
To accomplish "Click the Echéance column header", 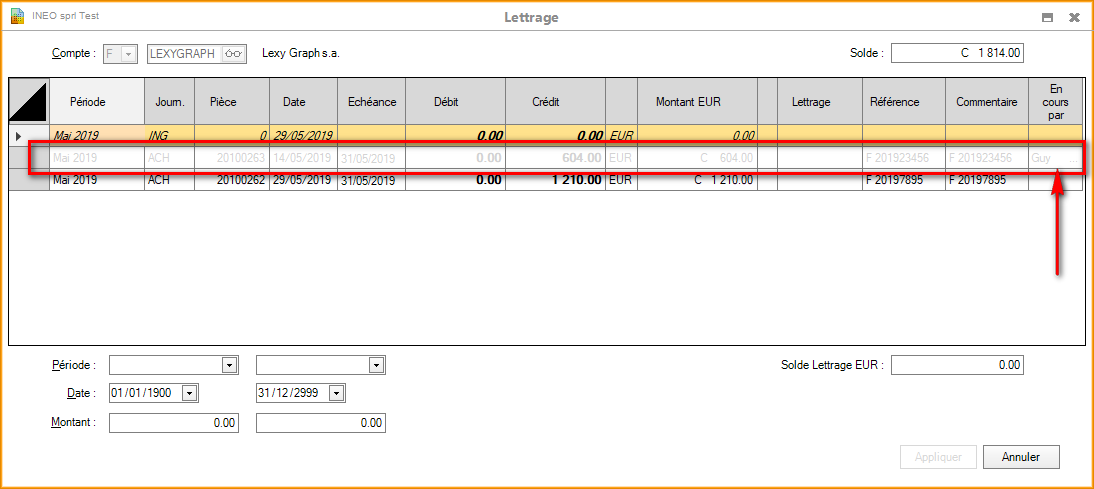I will pos(371,102).
